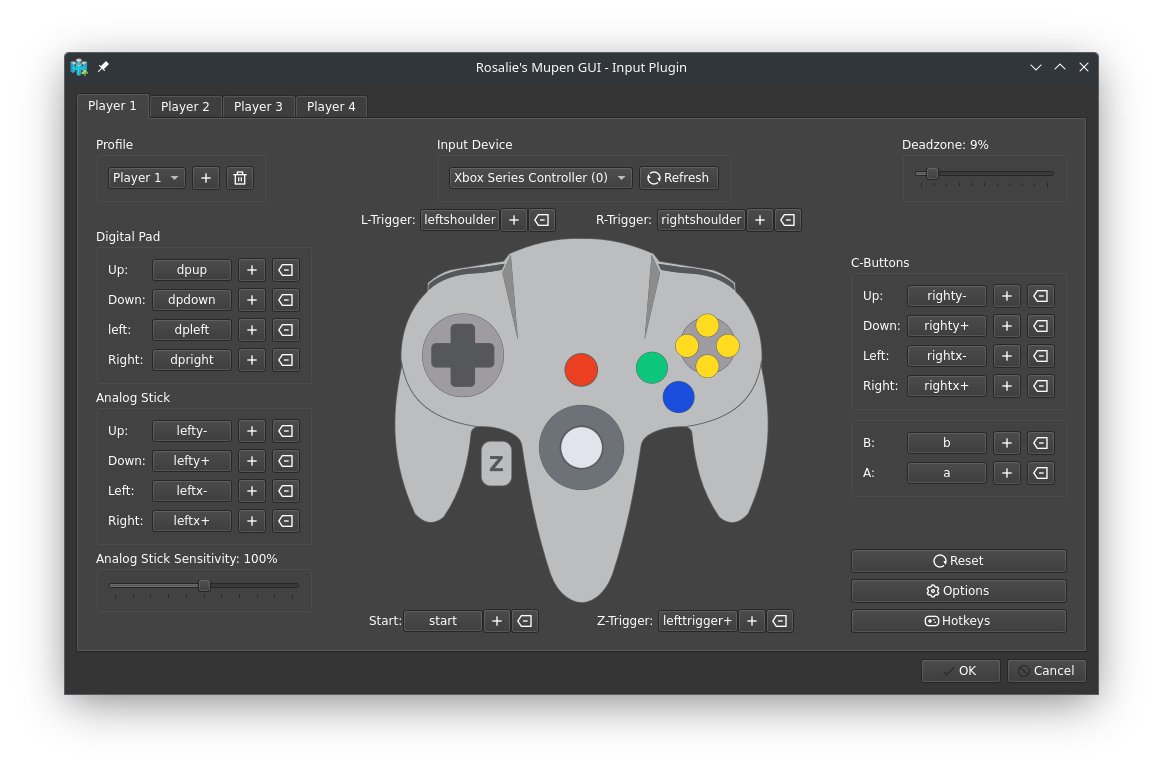1163x771 pixels.
Task: Add a mapping for Analog Stick Up
Action: [251, 431]
